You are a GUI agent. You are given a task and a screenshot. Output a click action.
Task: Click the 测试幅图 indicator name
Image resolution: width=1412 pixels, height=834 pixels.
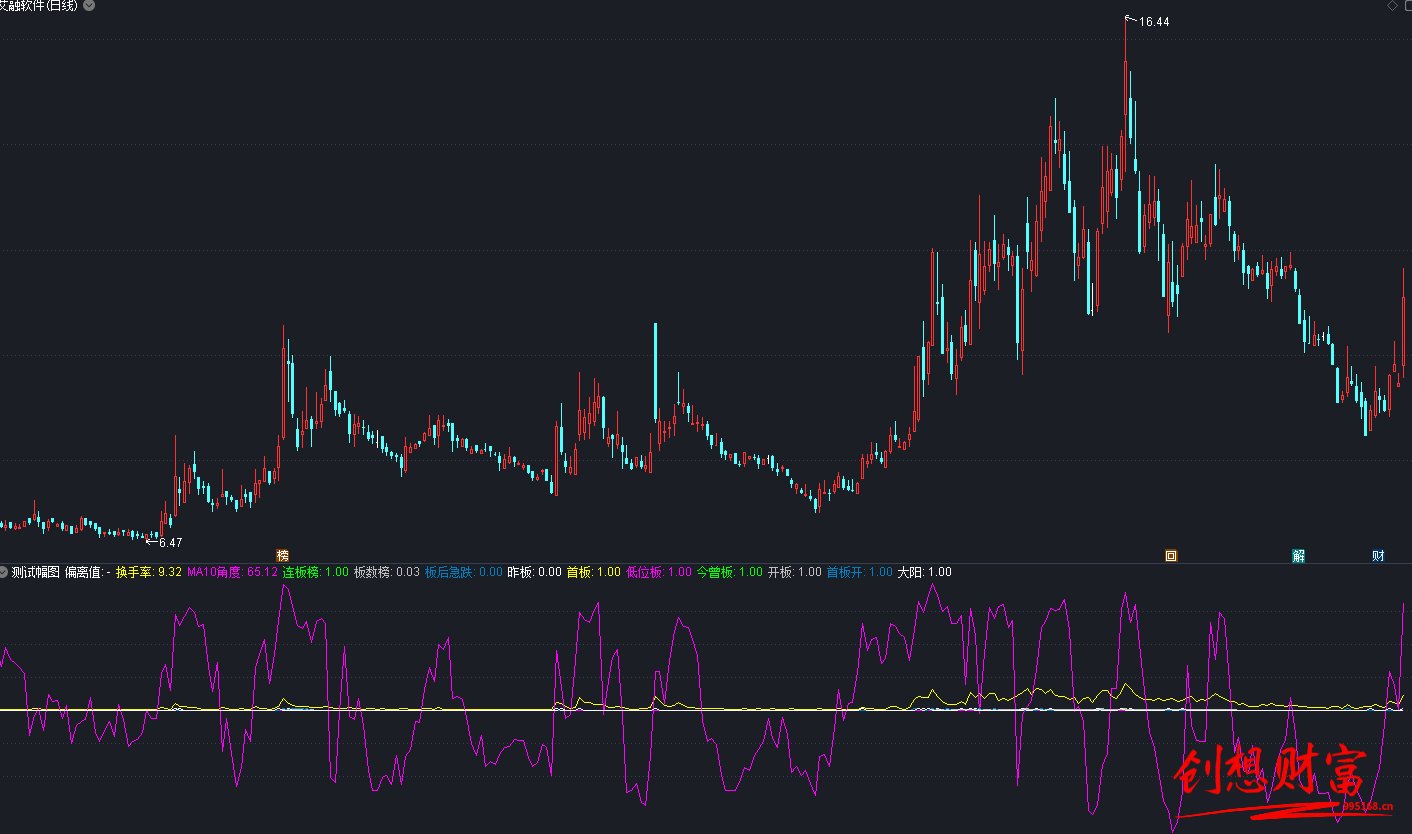pos(36,572)
